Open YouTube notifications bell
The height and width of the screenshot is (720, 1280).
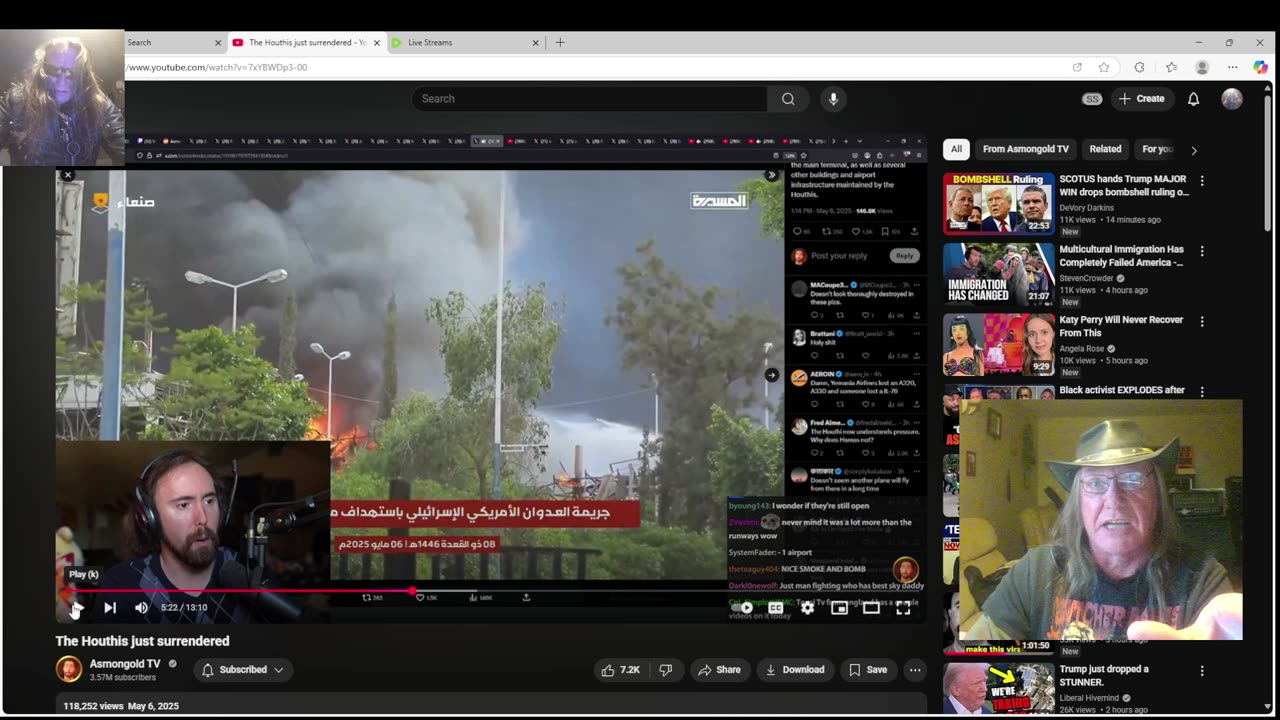click(x=1193, y=99)
